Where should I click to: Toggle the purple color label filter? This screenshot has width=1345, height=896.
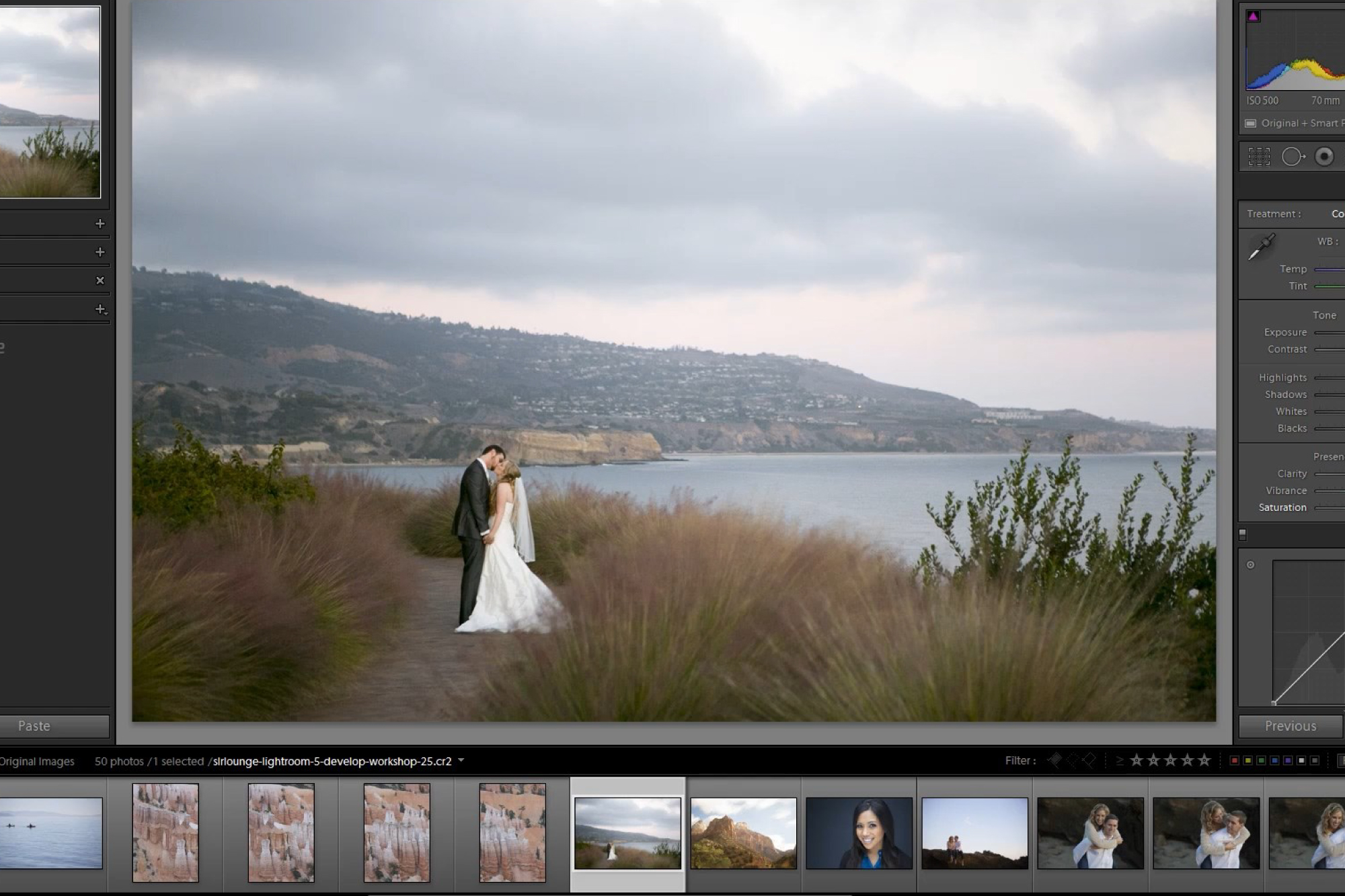[x=1288, y=761]
